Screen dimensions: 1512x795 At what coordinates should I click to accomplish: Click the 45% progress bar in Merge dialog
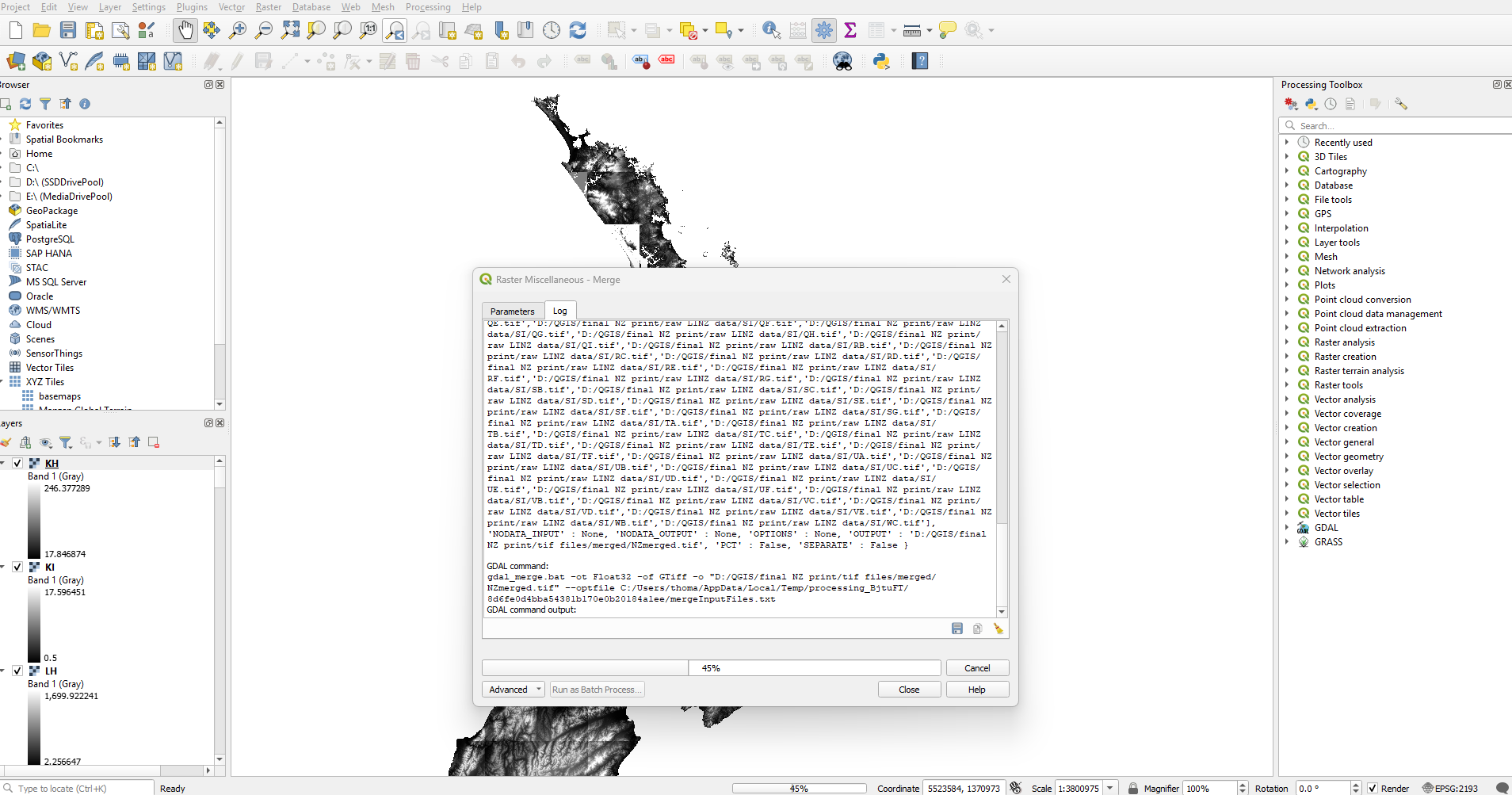point(712,668)
